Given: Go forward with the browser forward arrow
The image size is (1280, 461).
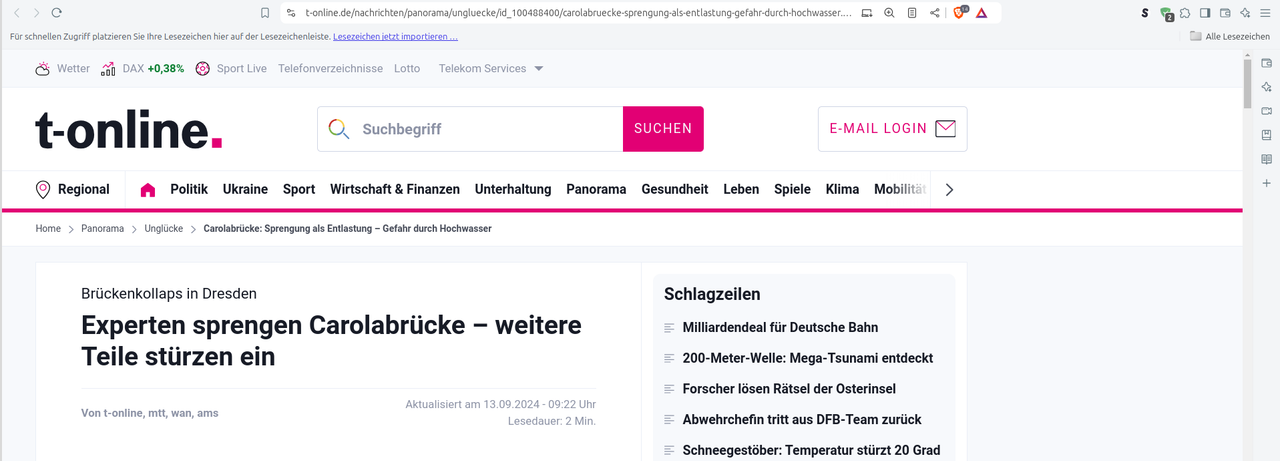Looking at the screenshot, I should click(x=36, y=13).
